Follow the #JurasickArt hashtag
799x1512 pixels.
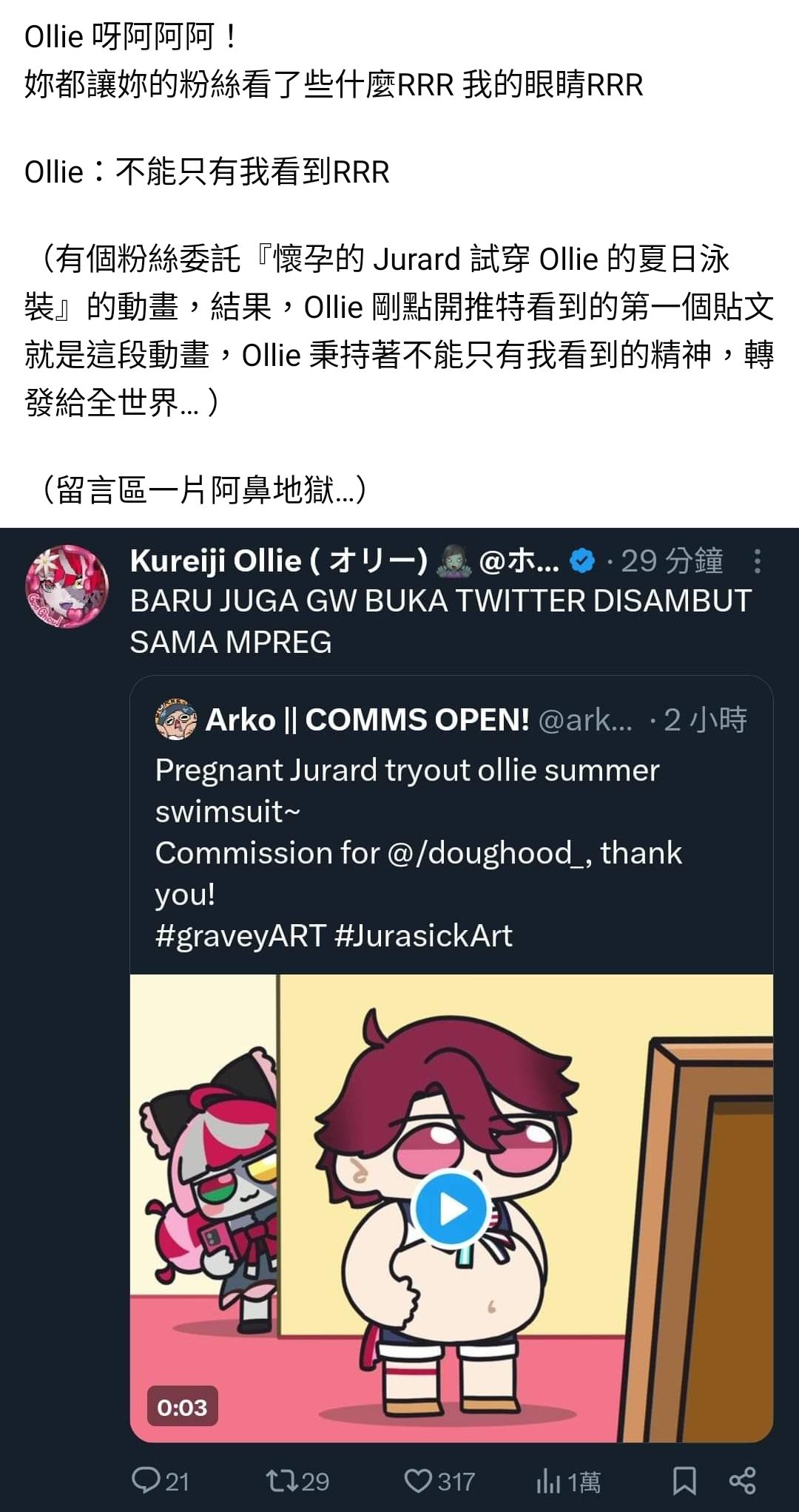pos(423,936)
